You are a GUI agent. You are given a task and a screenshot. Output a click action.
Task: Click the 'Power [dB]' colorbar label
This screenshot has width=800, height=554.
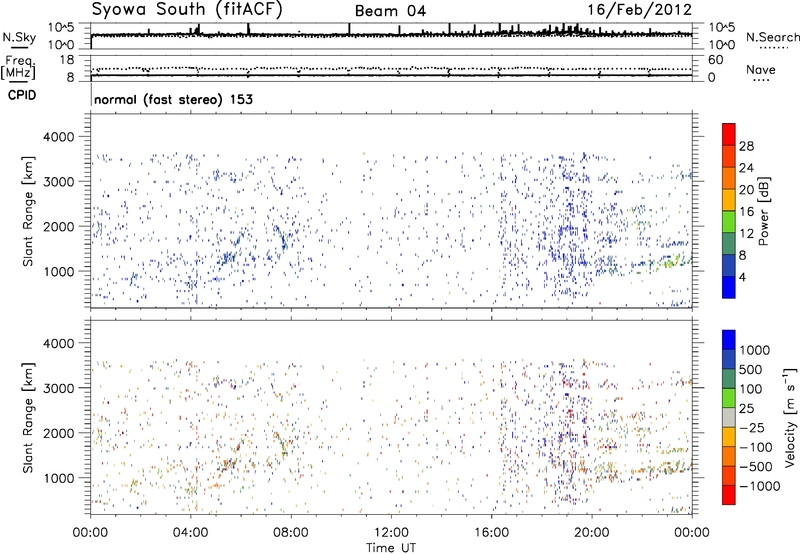[x=763, y=211]
